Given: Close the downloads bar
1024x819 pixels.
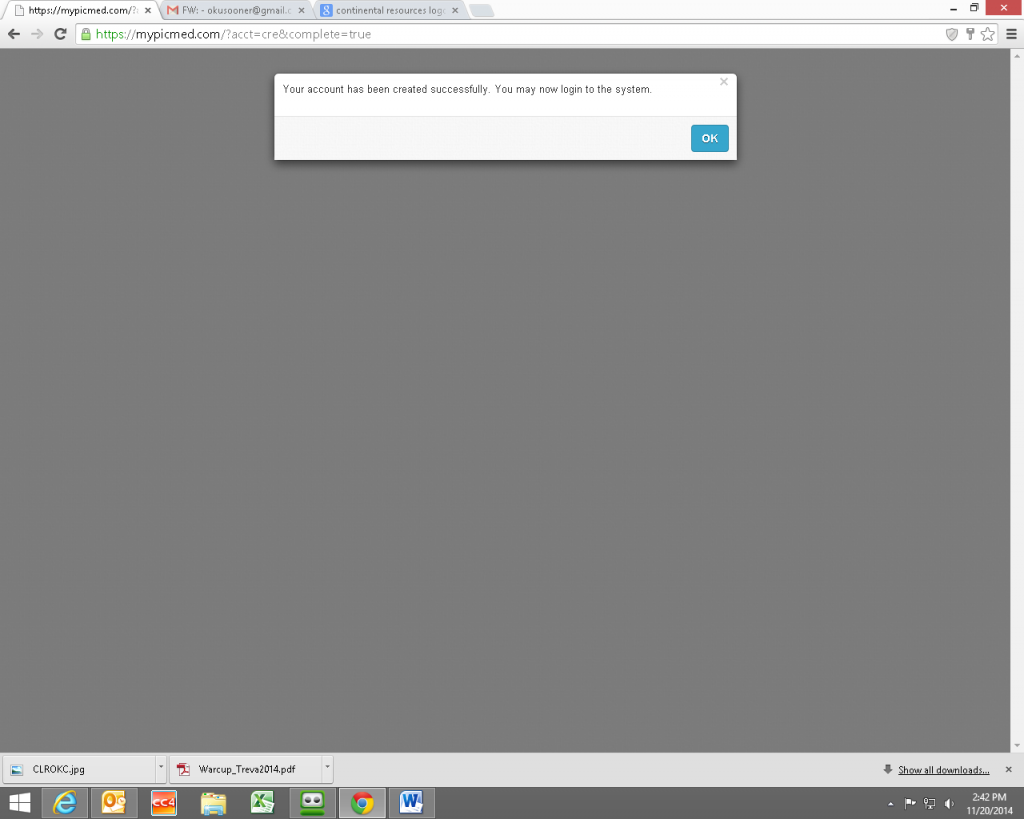Looking at the screenshot, I should (1008, 769).
